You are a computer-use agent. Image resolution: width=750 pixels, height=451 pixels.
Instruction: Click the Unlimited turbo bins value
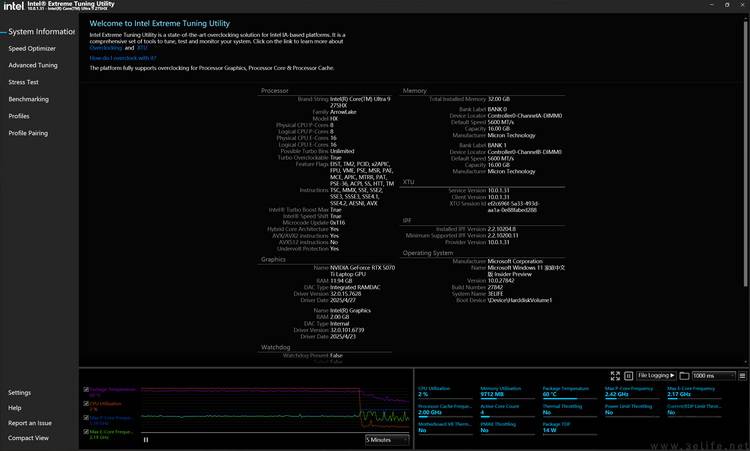(342, 151)
